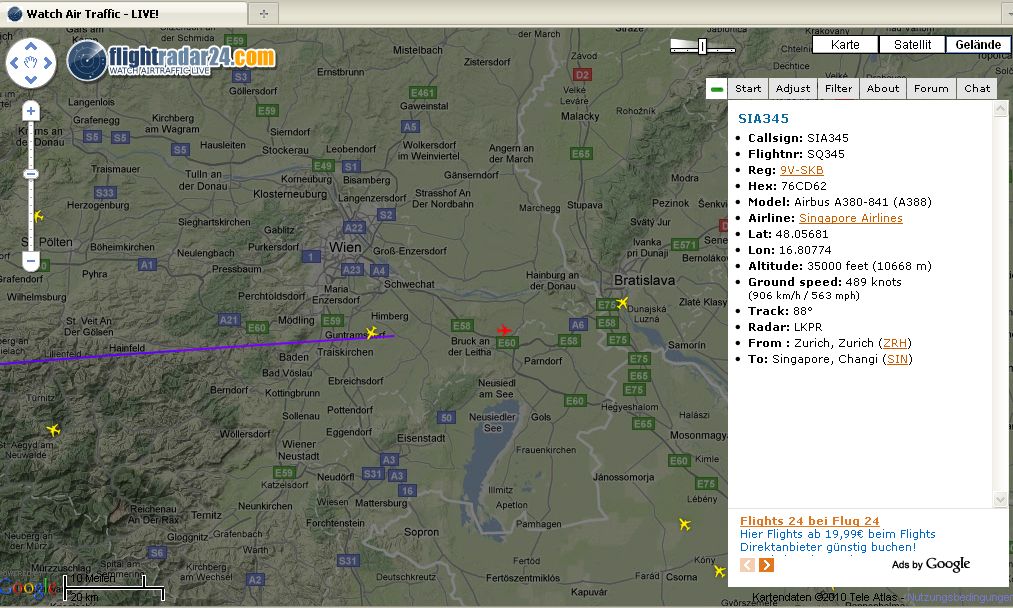Pan the map right arrow
Screen dimensions: 1013x608
coord(48,63)
